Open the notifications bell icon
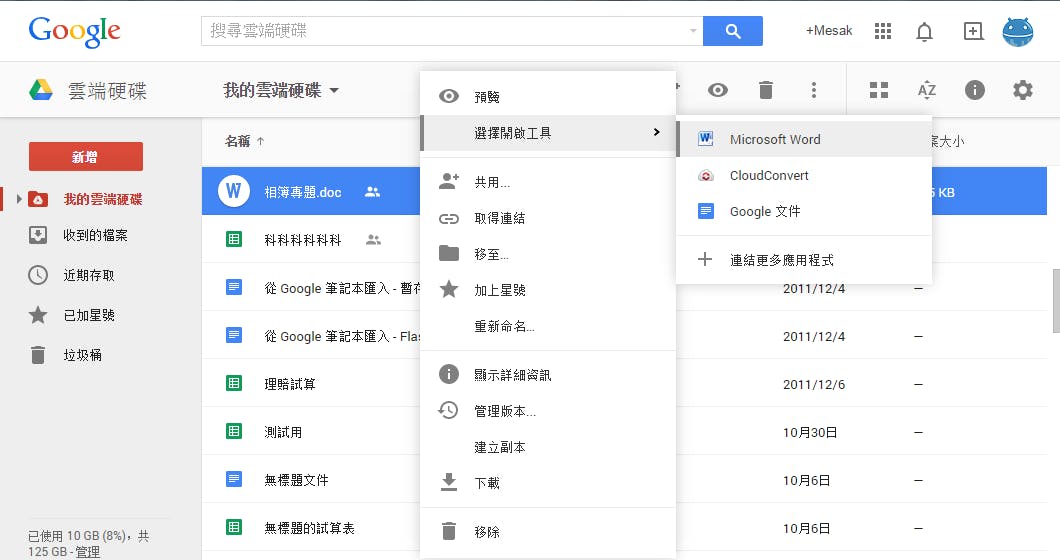This screenshot has width=1060, height=560. coord(925,31)
